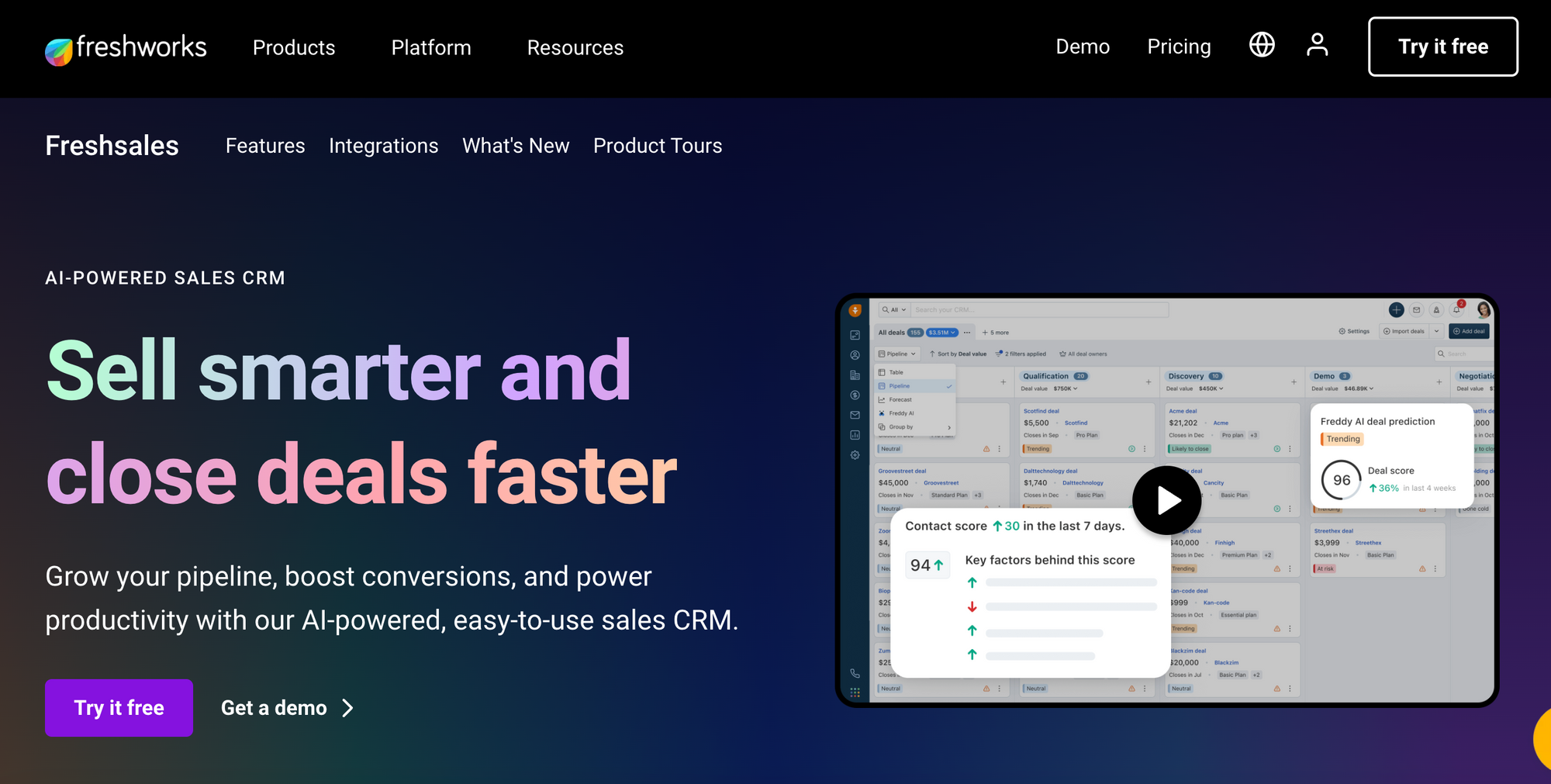Go to the Integrations tab
The height and width of the screenshot is (784, 1551).
[384, 146]
